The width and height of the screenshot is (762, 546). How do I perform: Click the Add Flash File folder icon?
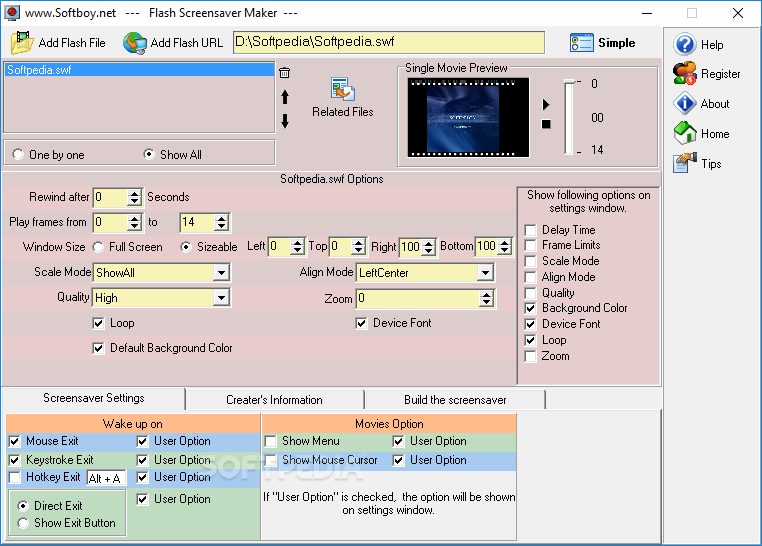[x=22, y=43]
